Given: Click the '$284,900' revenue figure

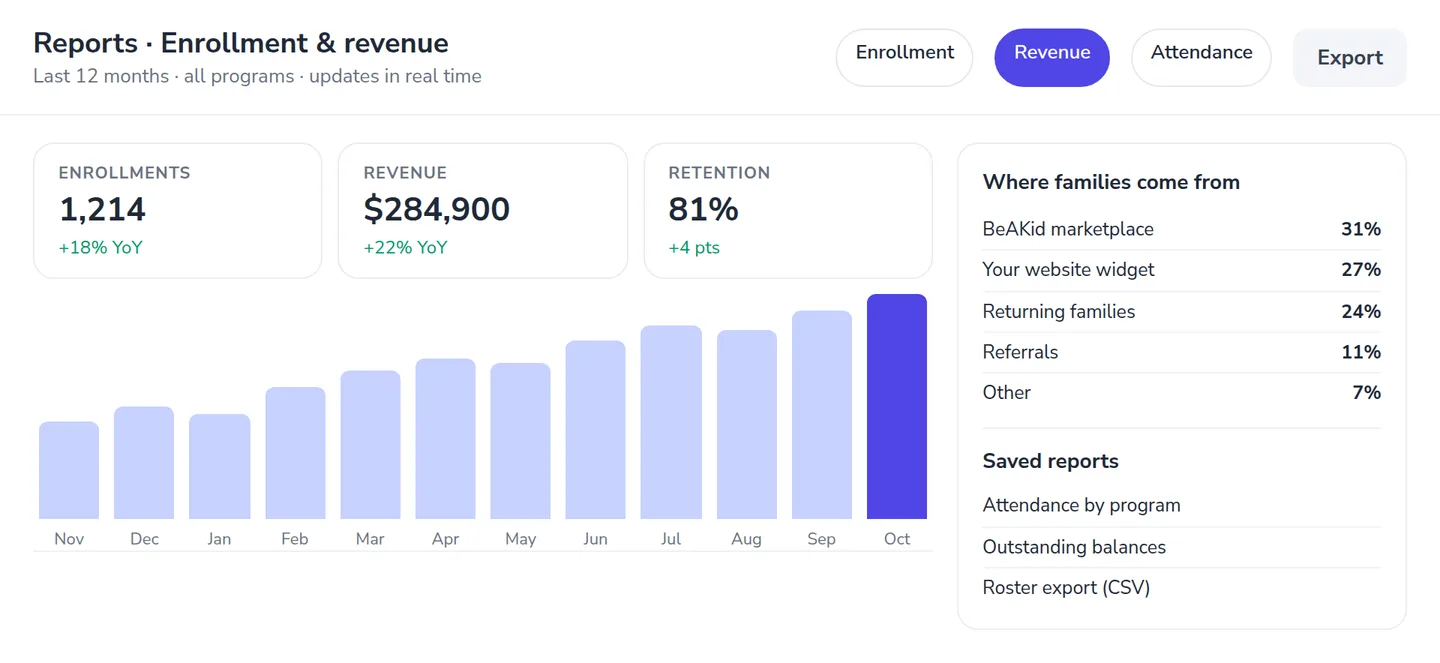Looking at the screenshot, I should point(437,209).
